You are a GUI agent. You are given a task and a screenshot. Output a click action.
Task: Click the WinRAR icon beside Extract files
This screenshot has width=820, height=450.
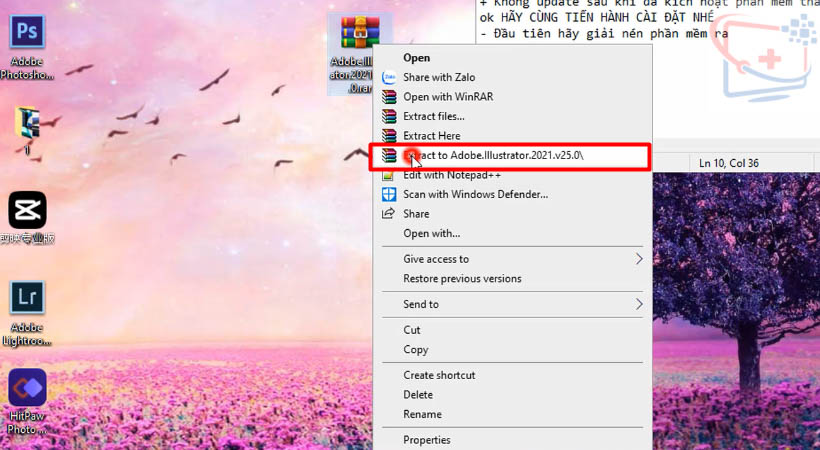389,116
